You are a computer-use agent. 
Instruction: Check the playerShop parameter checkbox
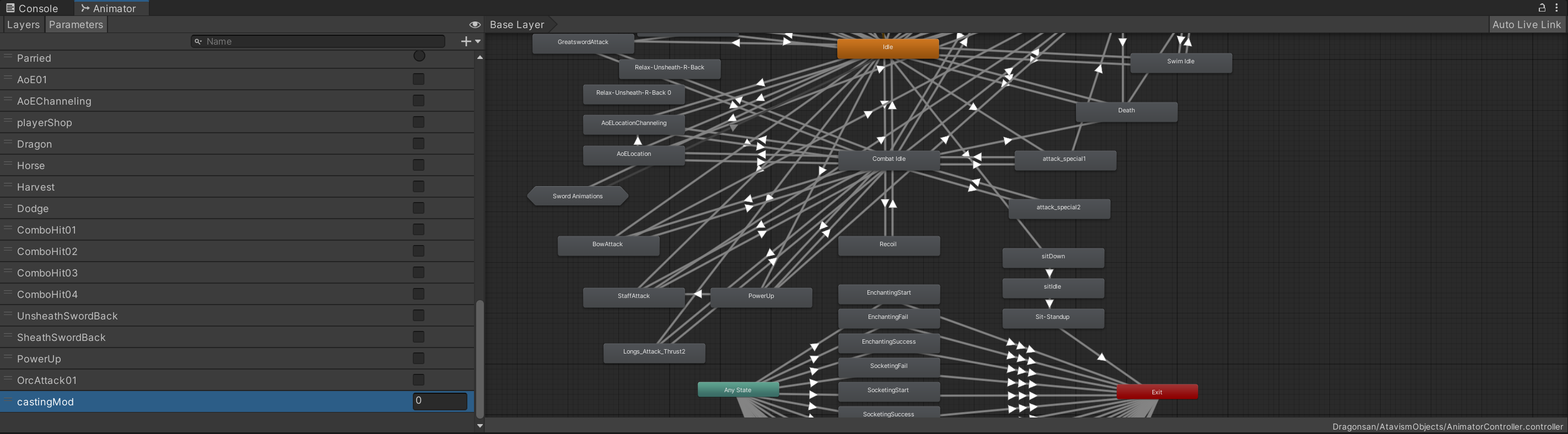click(418, 122)
